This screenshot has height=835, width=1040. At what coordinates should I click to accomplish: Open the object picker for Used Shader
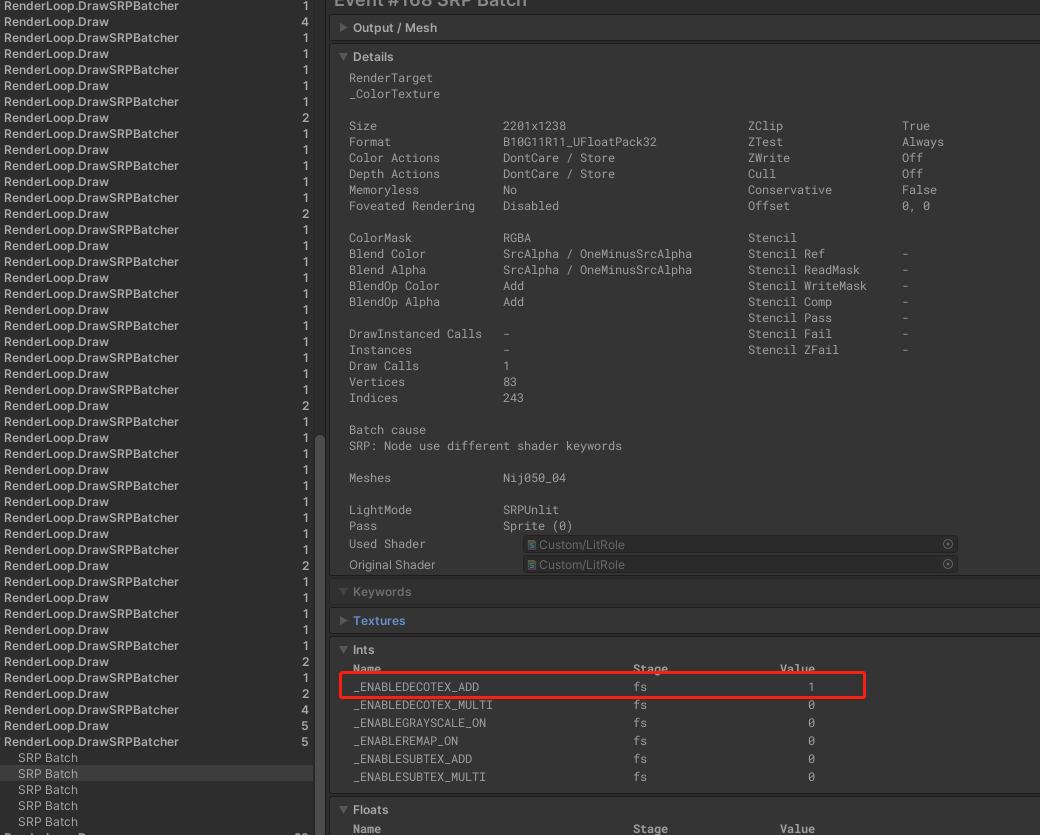click(x=948, y=544)
